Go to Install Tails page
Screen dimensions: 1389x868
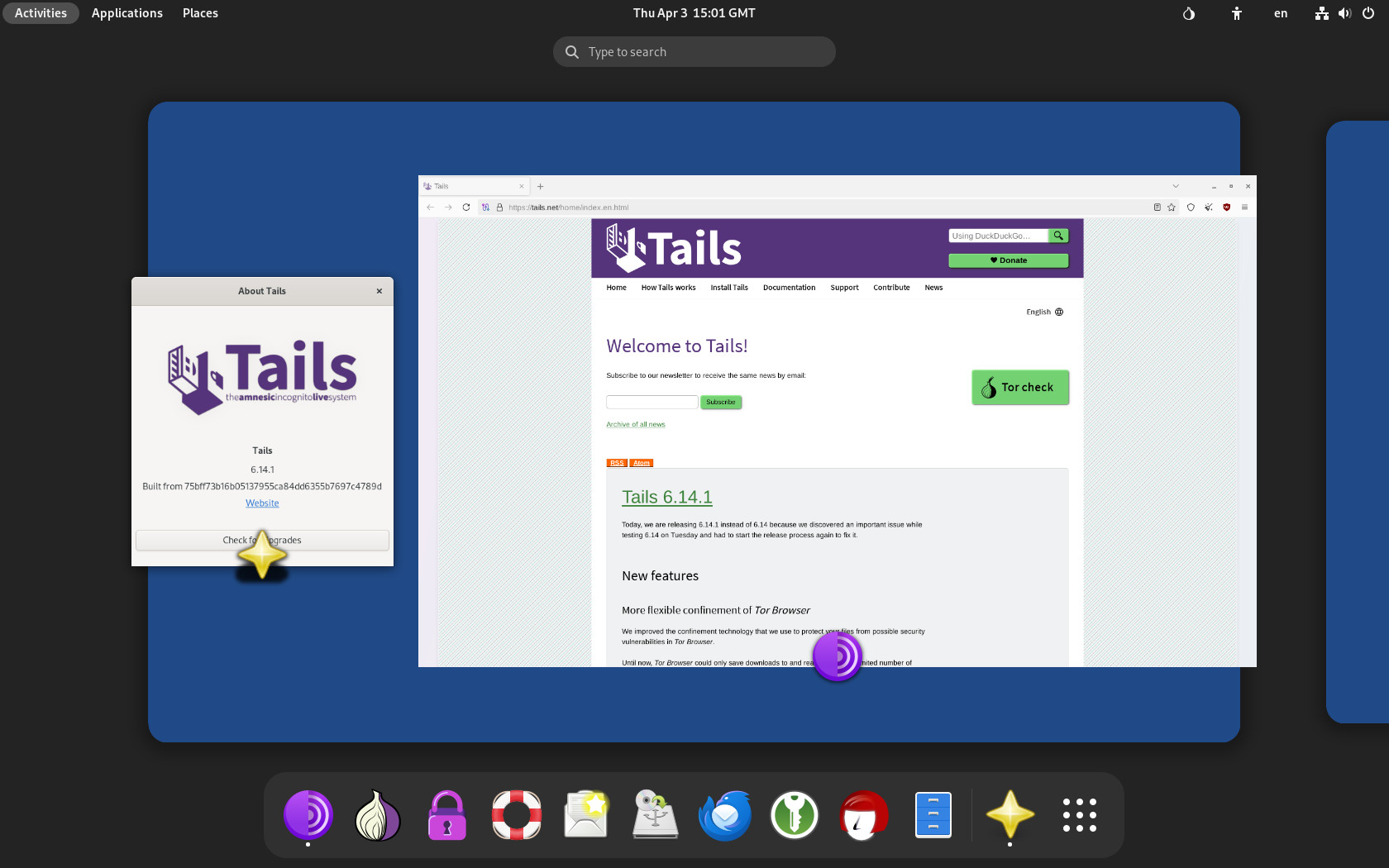point(729,288)
